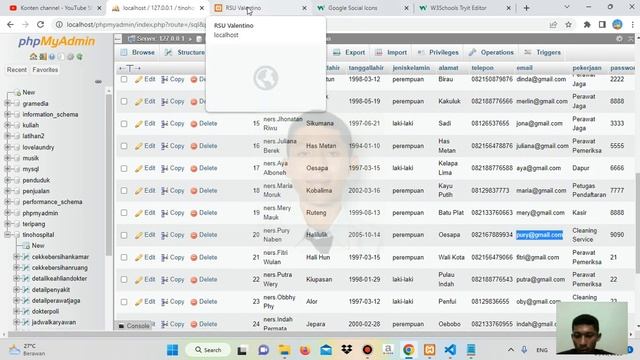The width and height of the screenshot is (640, 360).
Task: Open Firefox from the taskbar
Action: click(304, 350)
